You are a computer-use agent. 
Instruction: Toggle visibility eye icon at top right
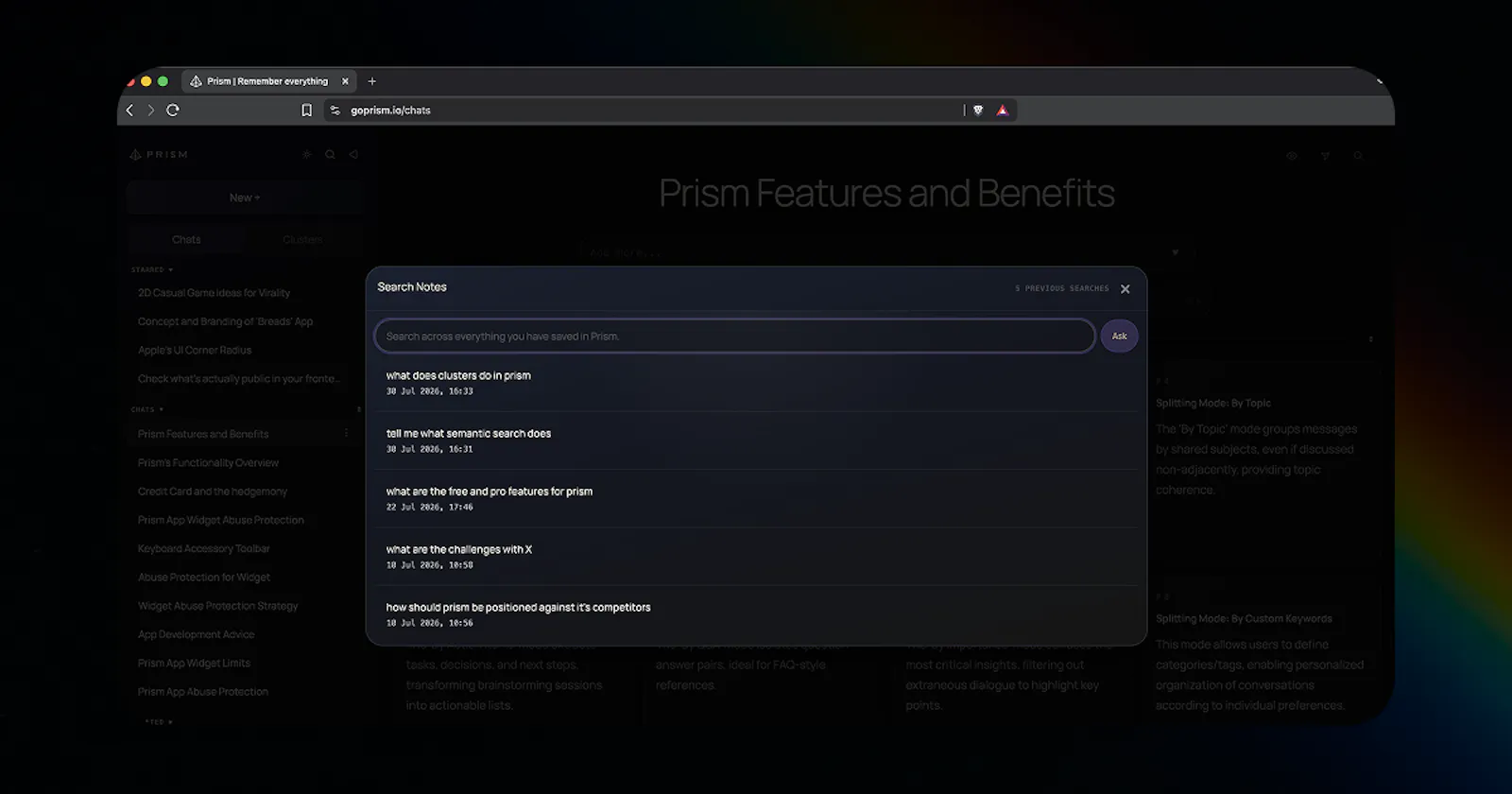pos(1292,156)
